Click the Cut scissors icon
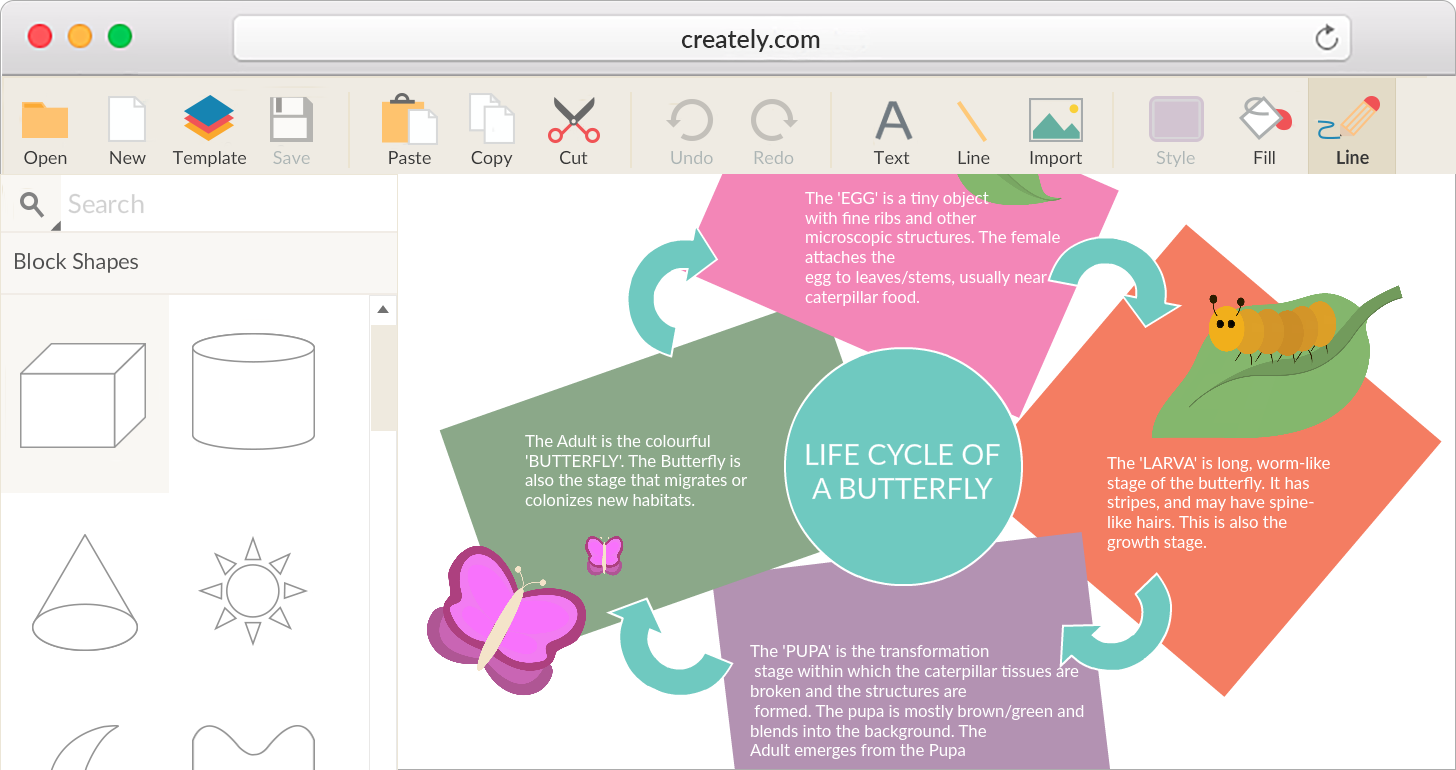 click(x=573, y=121)
